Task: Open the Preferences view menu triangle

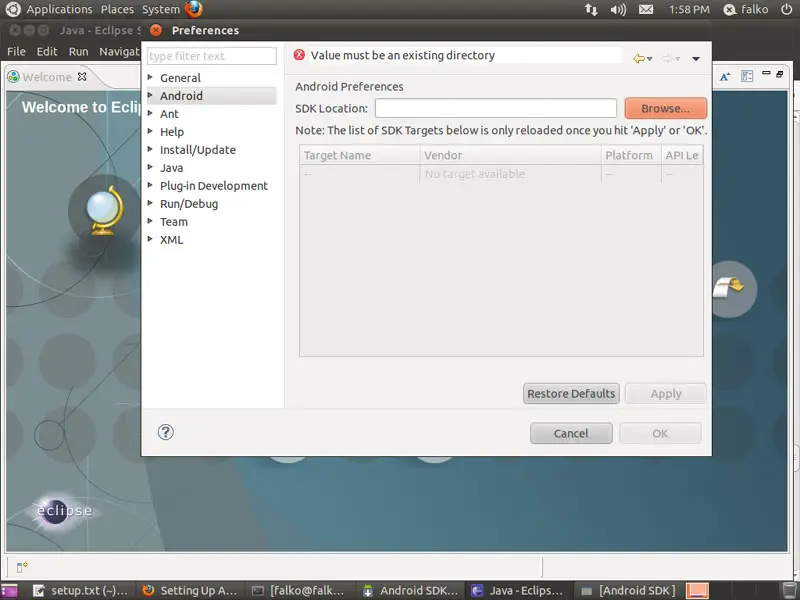Action: pyautogui.click(x=695, y=59)
